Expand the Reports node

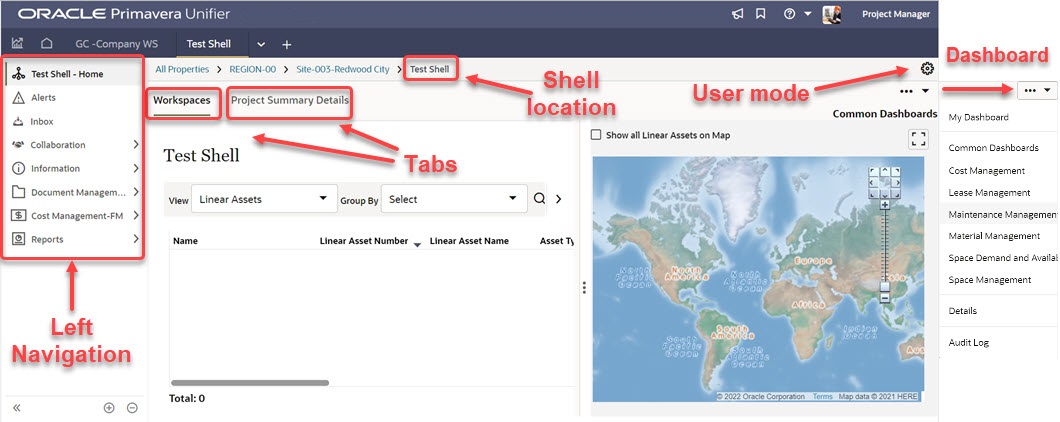pyautogui.click(x=136, y=239)
